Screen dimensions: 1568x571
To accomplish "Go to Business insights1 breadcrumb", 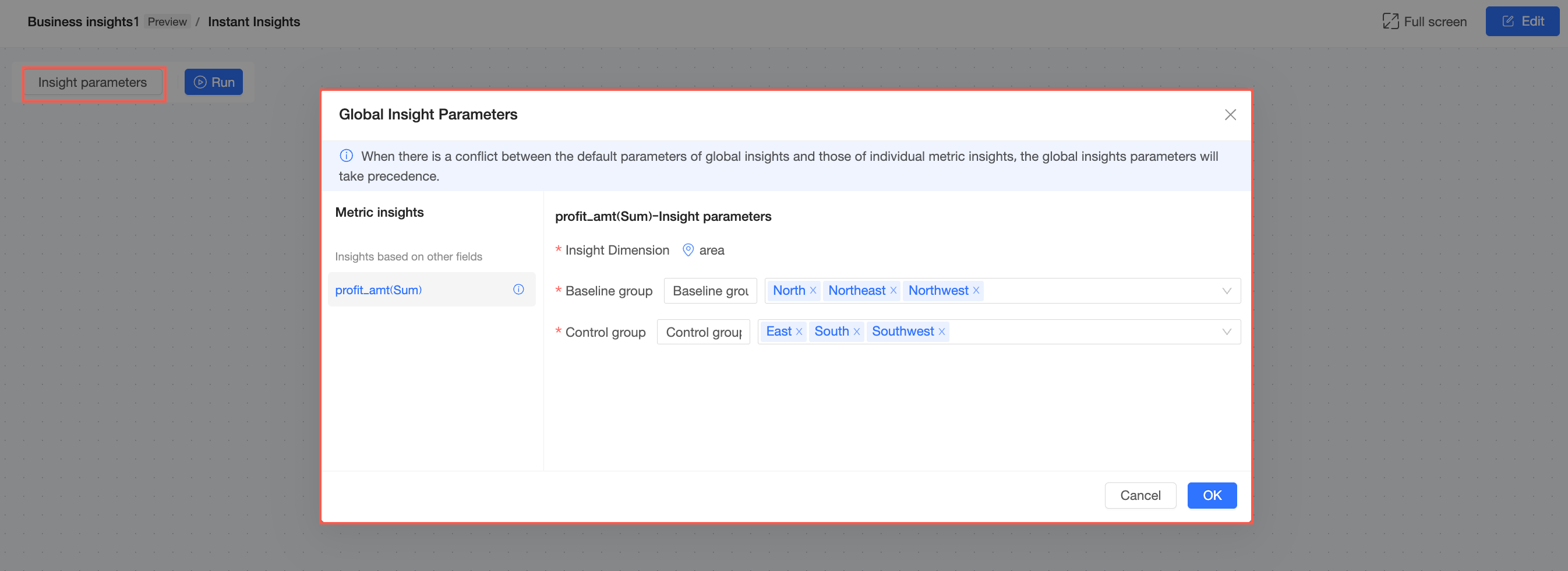I will (83, 22).
